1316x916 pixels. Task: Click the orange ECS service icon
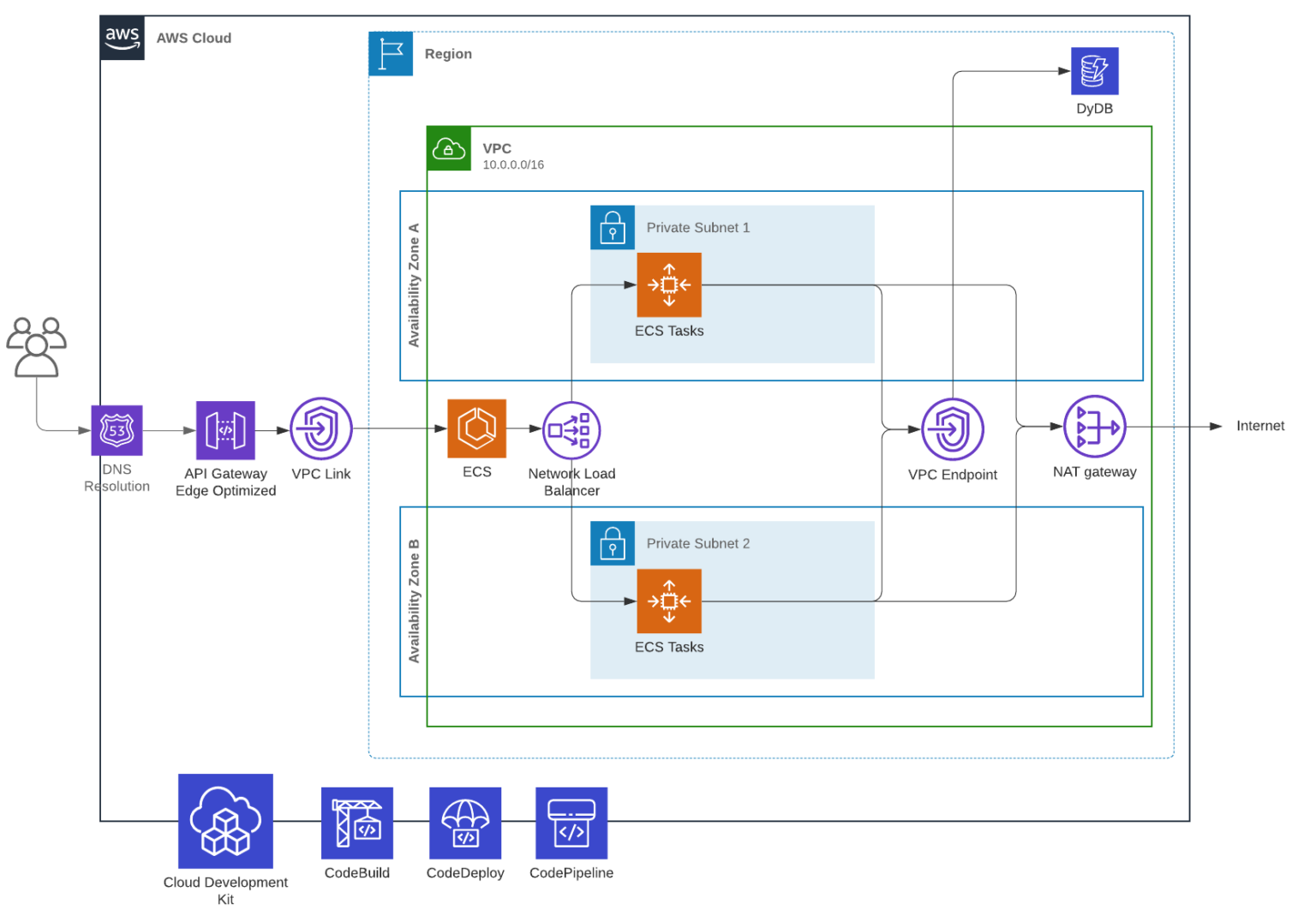point(476,428)
